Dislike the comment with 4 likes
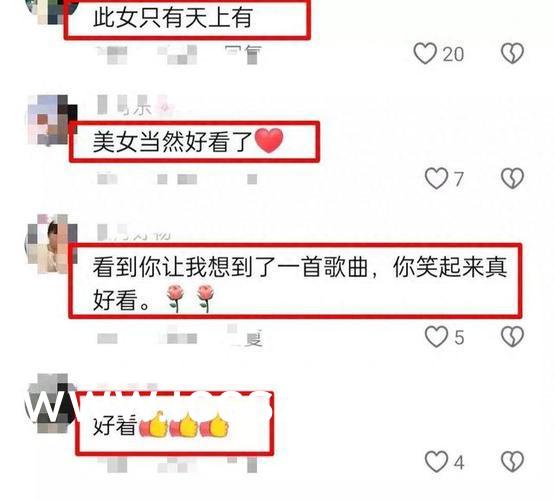This screenshot has height=500, width=554. pyautogui.click(x=512, y=461)
